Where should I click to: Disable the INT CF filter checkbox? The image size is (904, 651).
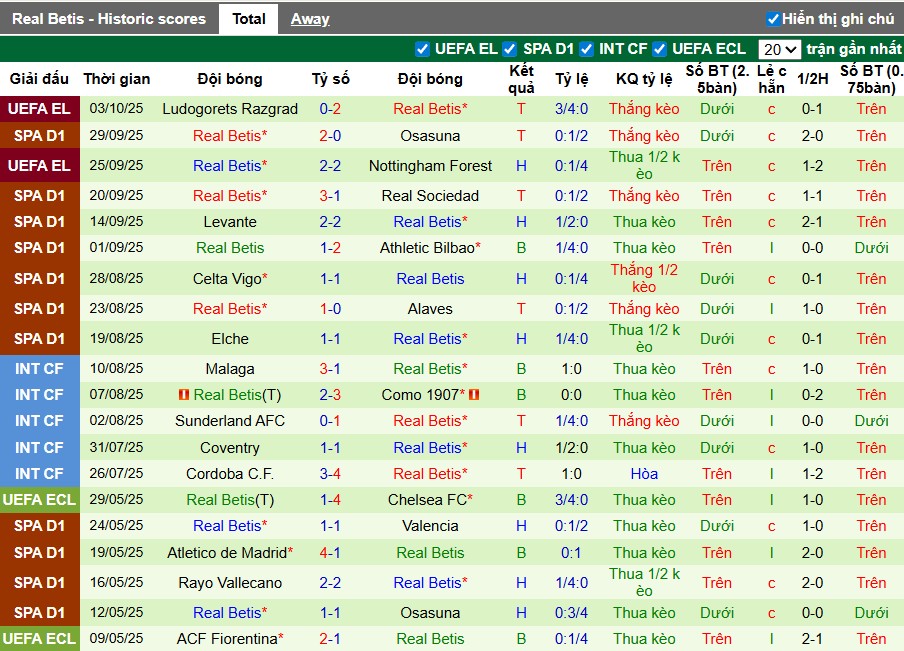(587, 49)
